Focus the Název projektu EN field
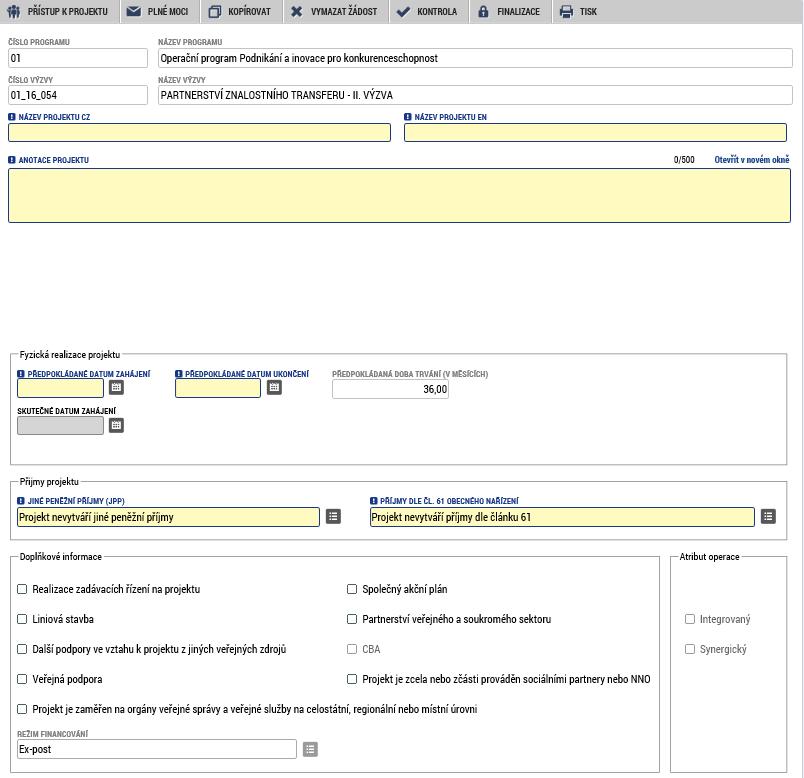This screenshot has width=804, height=778. [x=595, y=133]
